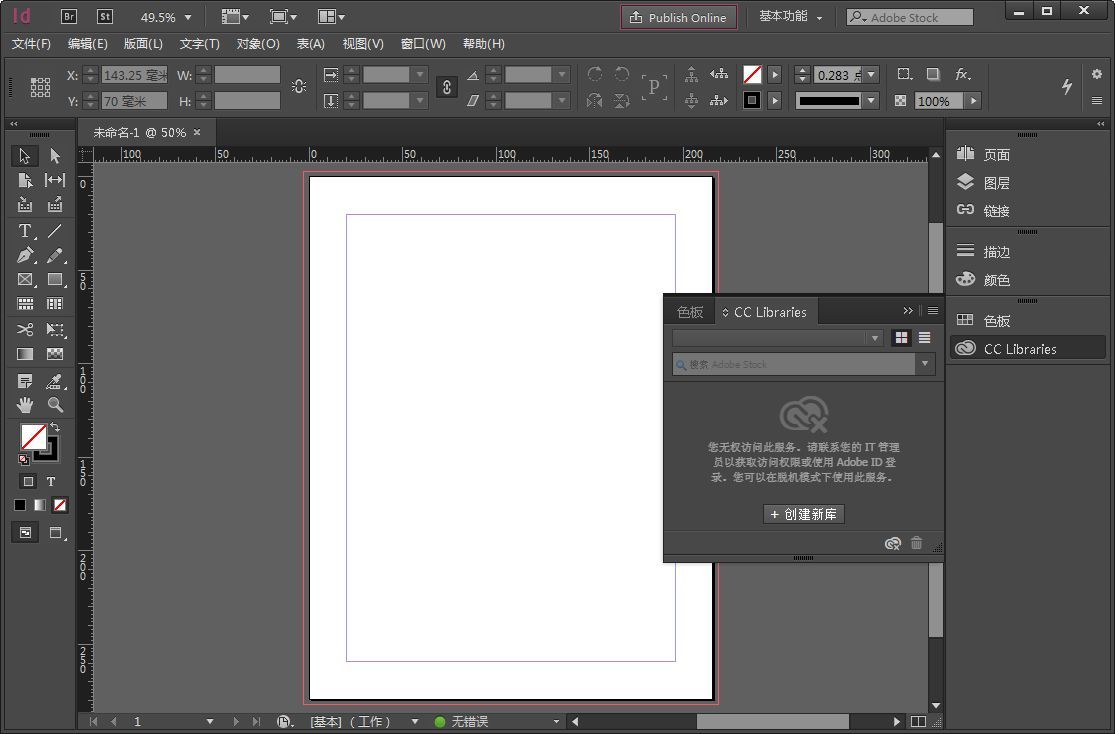Switch to the 色板 tab in floating panel
Image resolution: width=1115 pixels, height=734 pixels.
pyautogui.click(x=690, y=312)
